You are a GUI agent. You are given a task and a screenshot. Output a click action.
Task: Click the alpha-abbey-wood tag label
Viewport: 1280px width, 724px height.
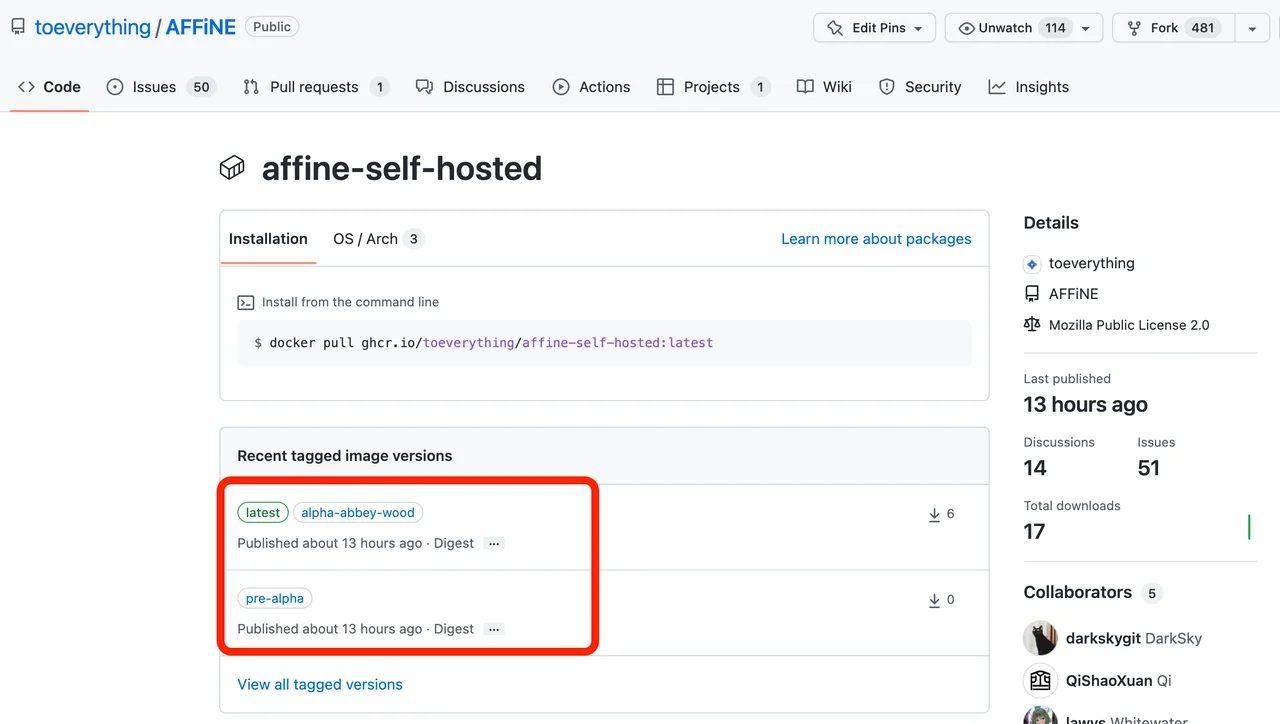click(x=358, y=513)
